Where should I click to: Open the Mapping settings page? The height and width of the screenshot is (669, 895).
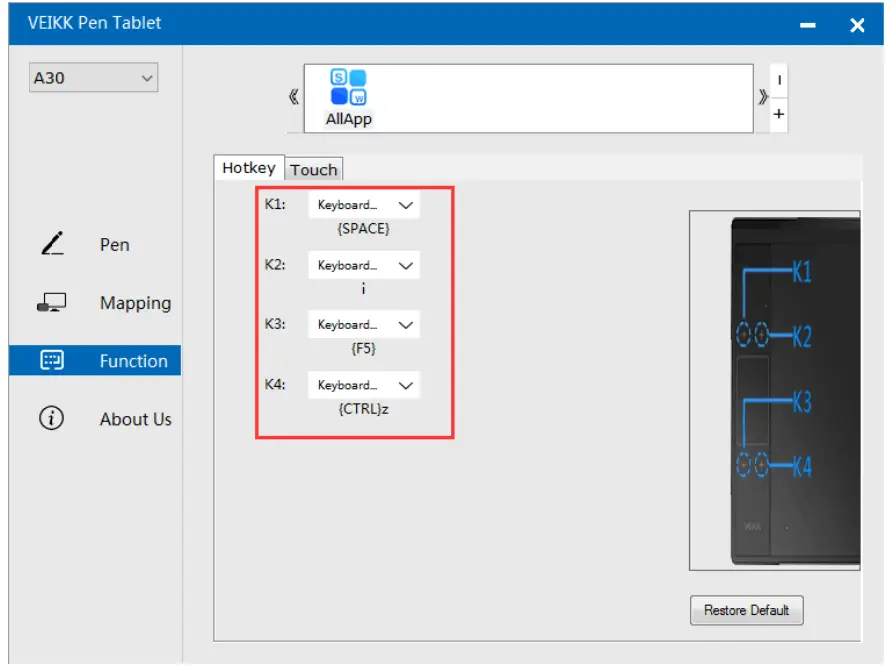pos(135,303)
